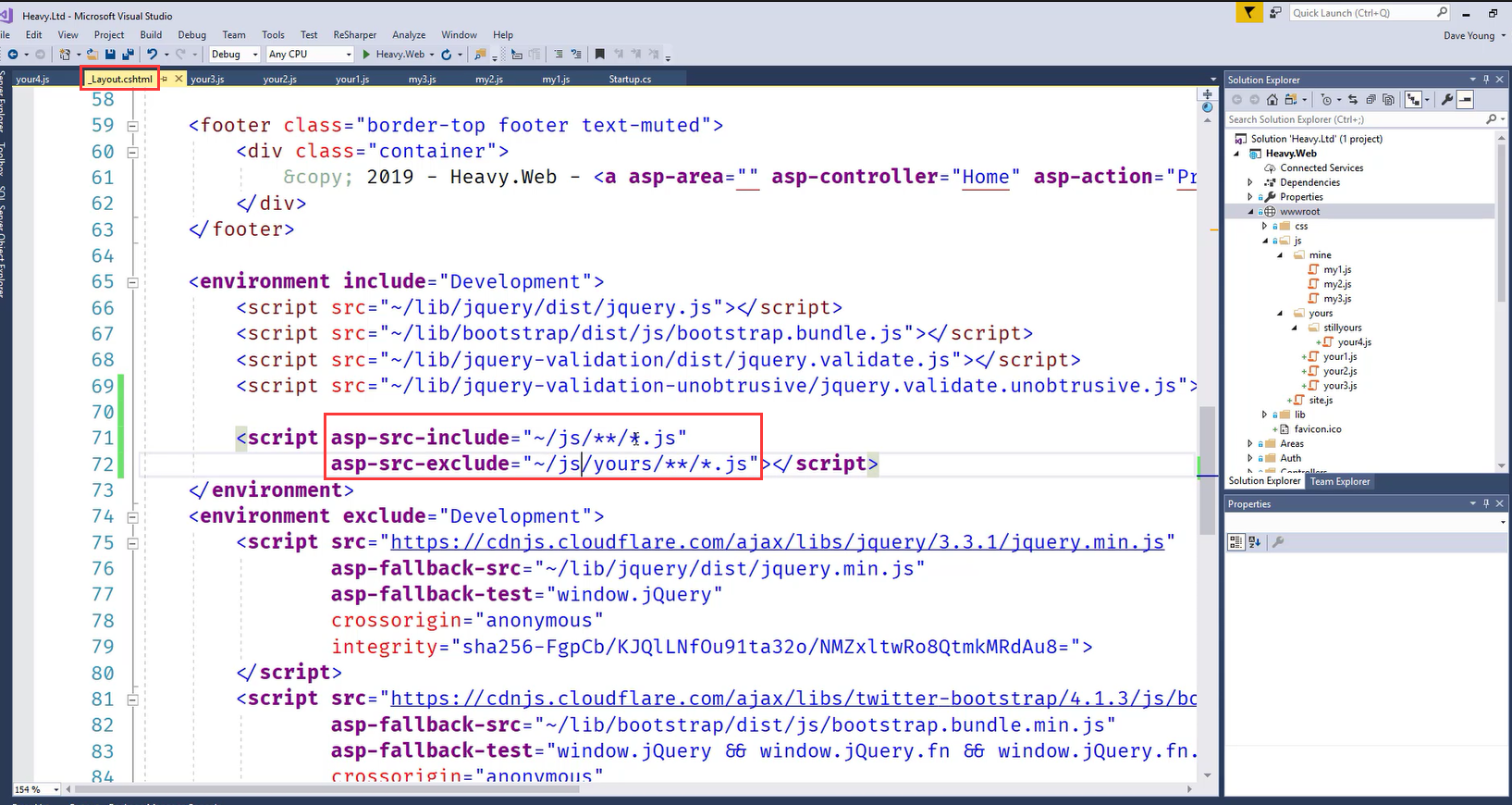1512x805 pixels.
Task: Select Connected Services node
Action: 1321,168
